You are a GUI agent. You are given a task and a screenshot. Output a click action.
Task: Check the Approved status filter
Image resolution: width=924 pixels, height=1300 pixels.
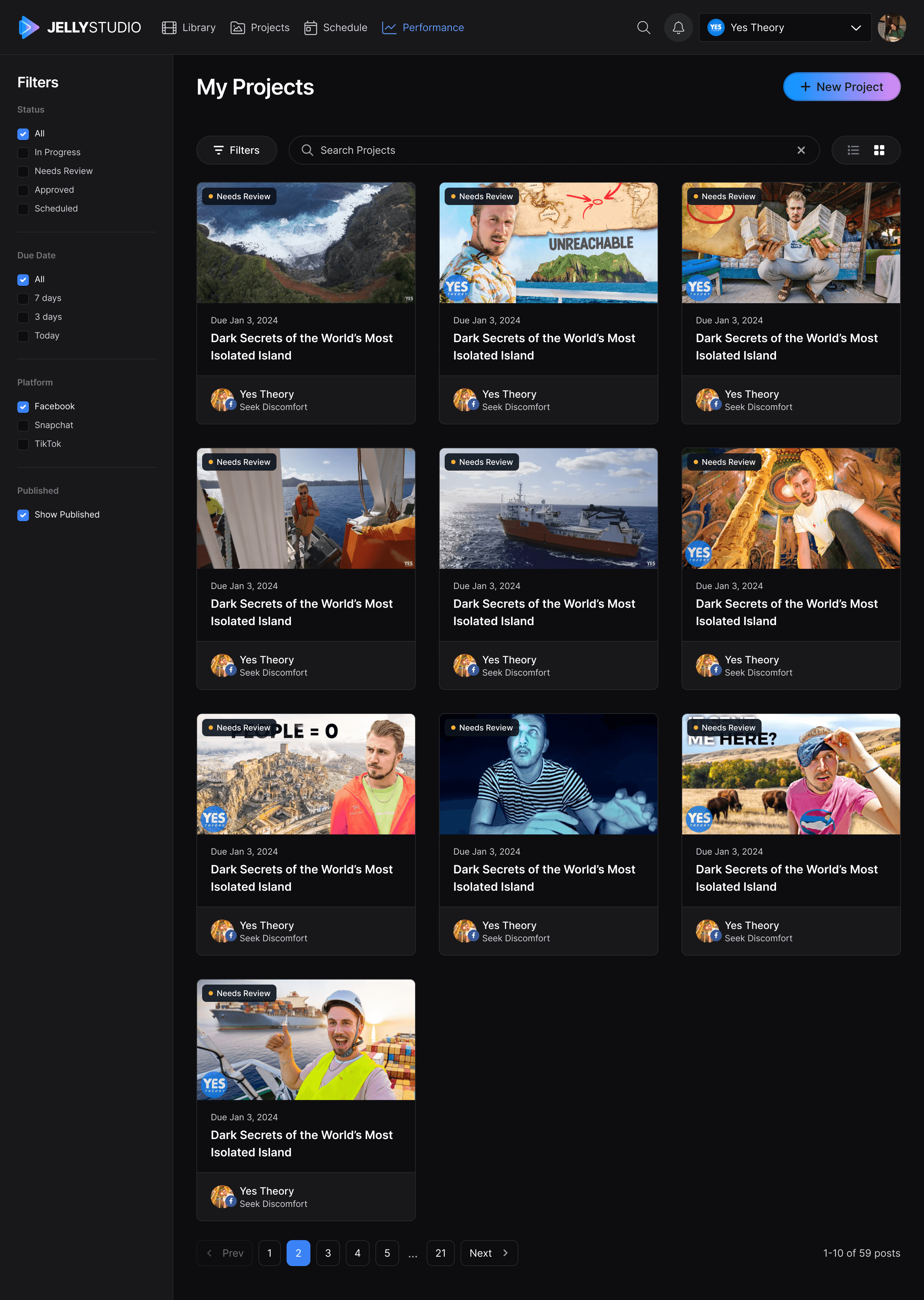pos(23,190)
